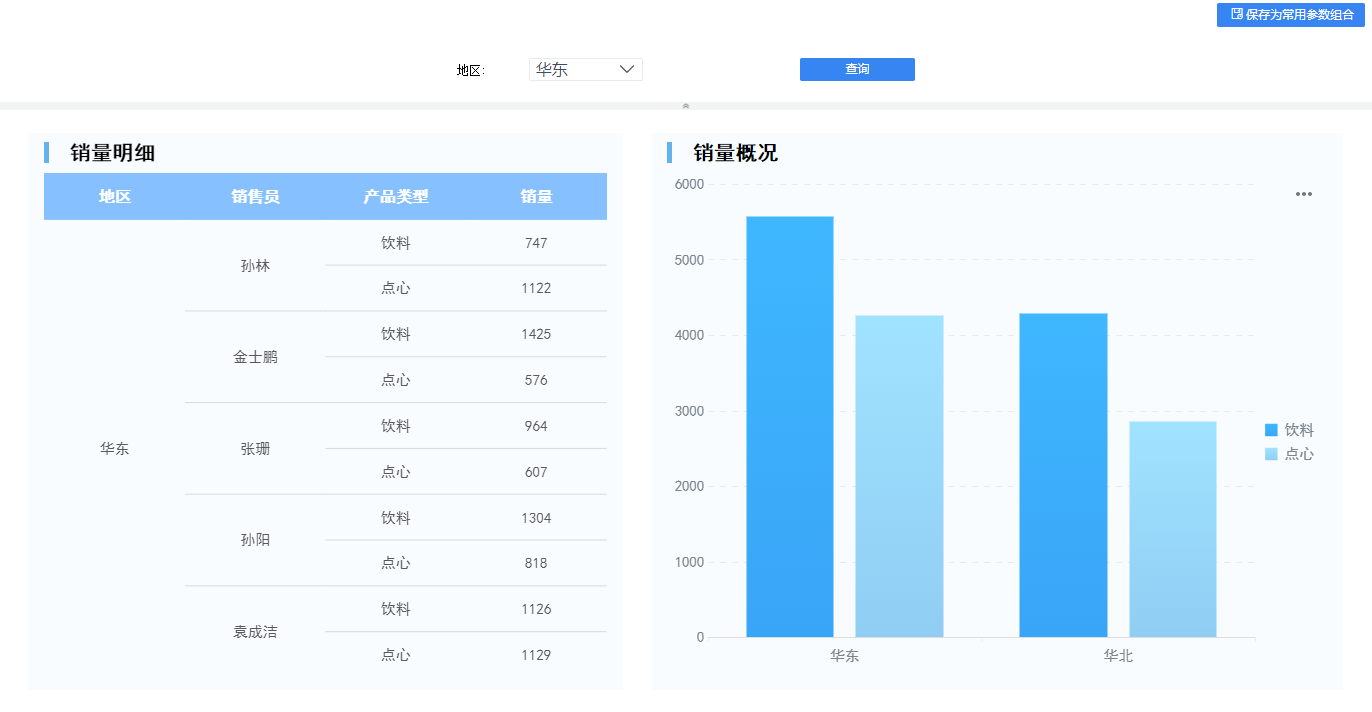Screen dimensions: 1372x712
Task: Click the sales value 1122
Action: (536, 288)
